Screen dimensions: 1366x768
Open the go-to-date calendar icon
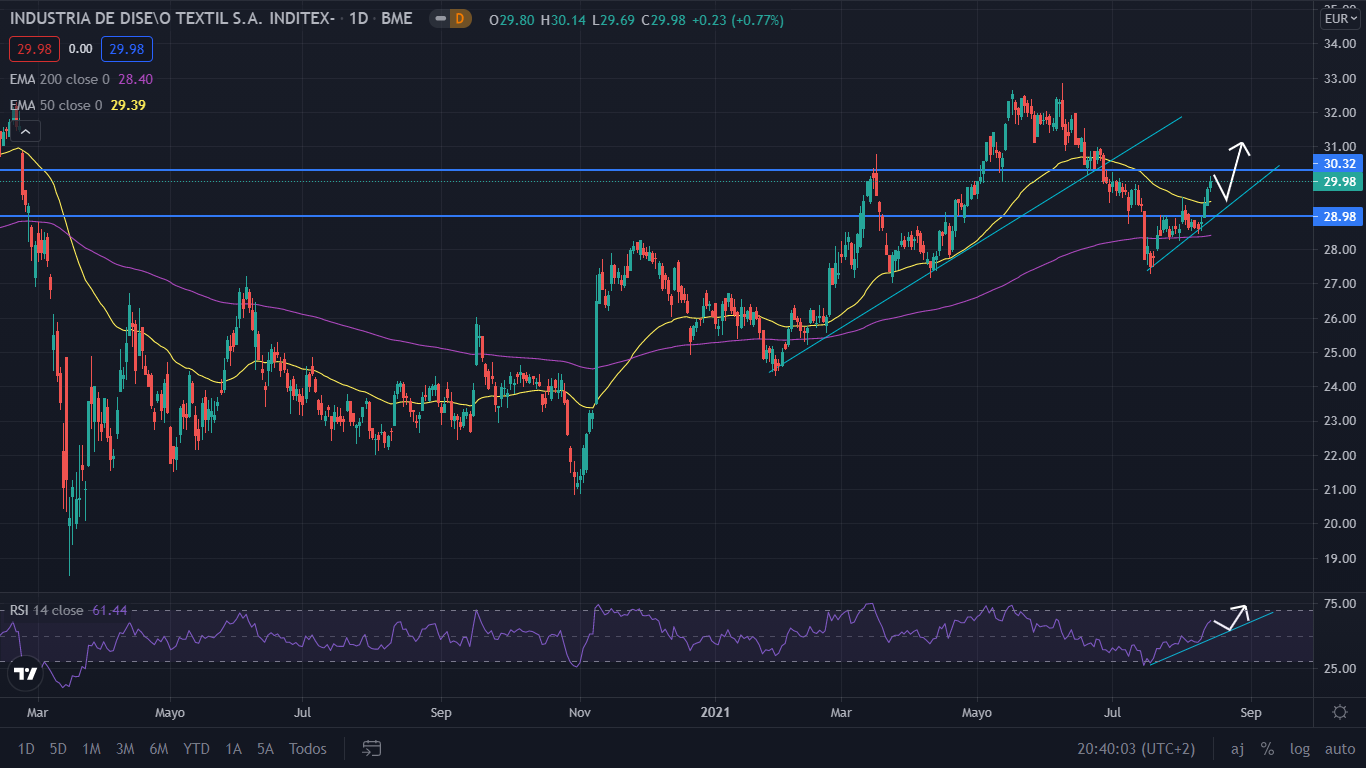[x=371, y=748]
